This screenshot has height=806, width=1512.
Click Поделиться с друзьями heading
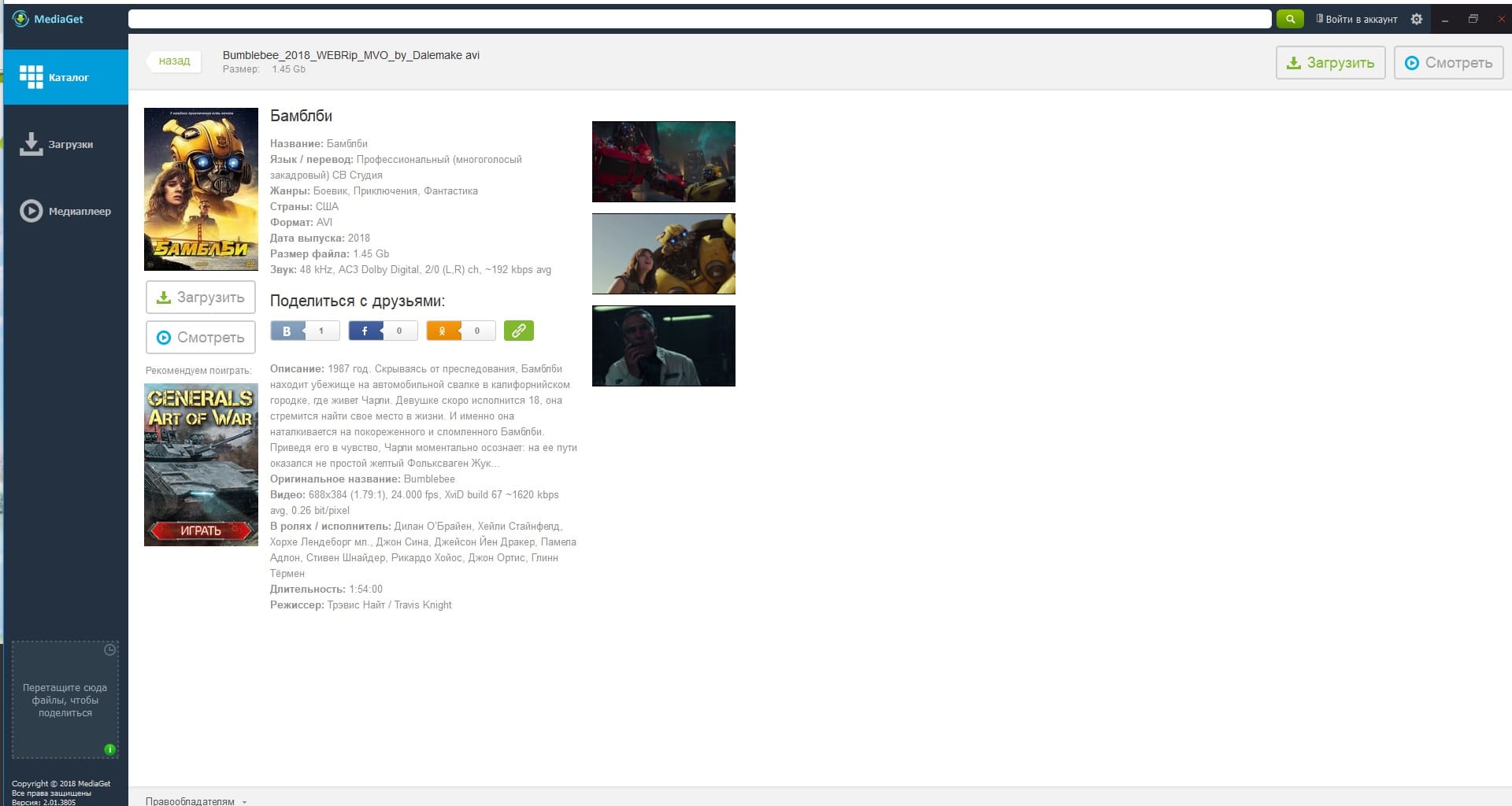(x=358, y=301)
